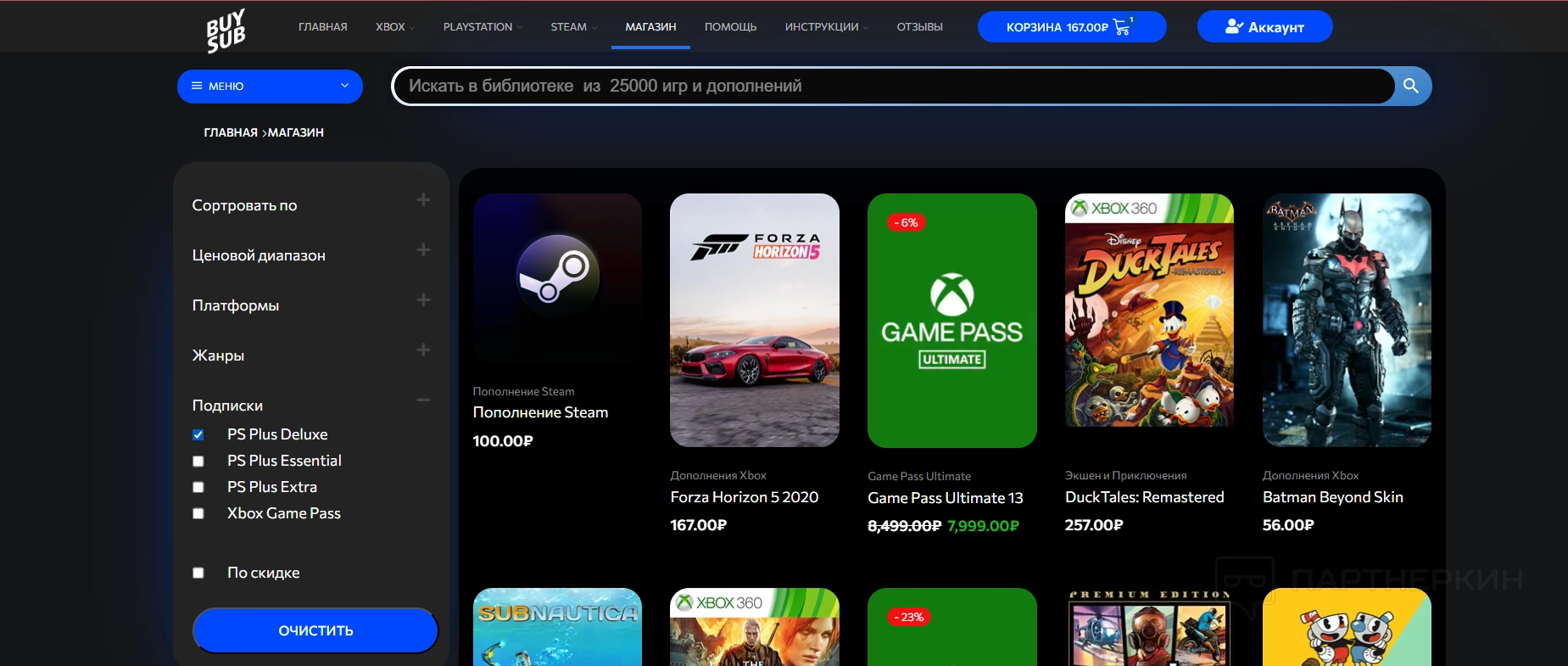Open the 'Пополнение Steam' product title
The height and width of the screenshot is (666, 1568).
(x=540, y=412)
